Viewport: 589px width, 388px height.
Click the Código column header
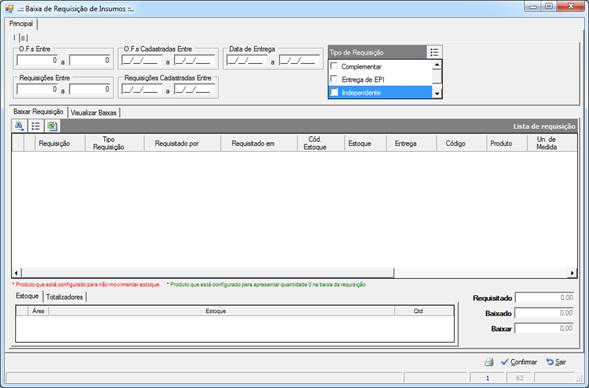[461, 143]
